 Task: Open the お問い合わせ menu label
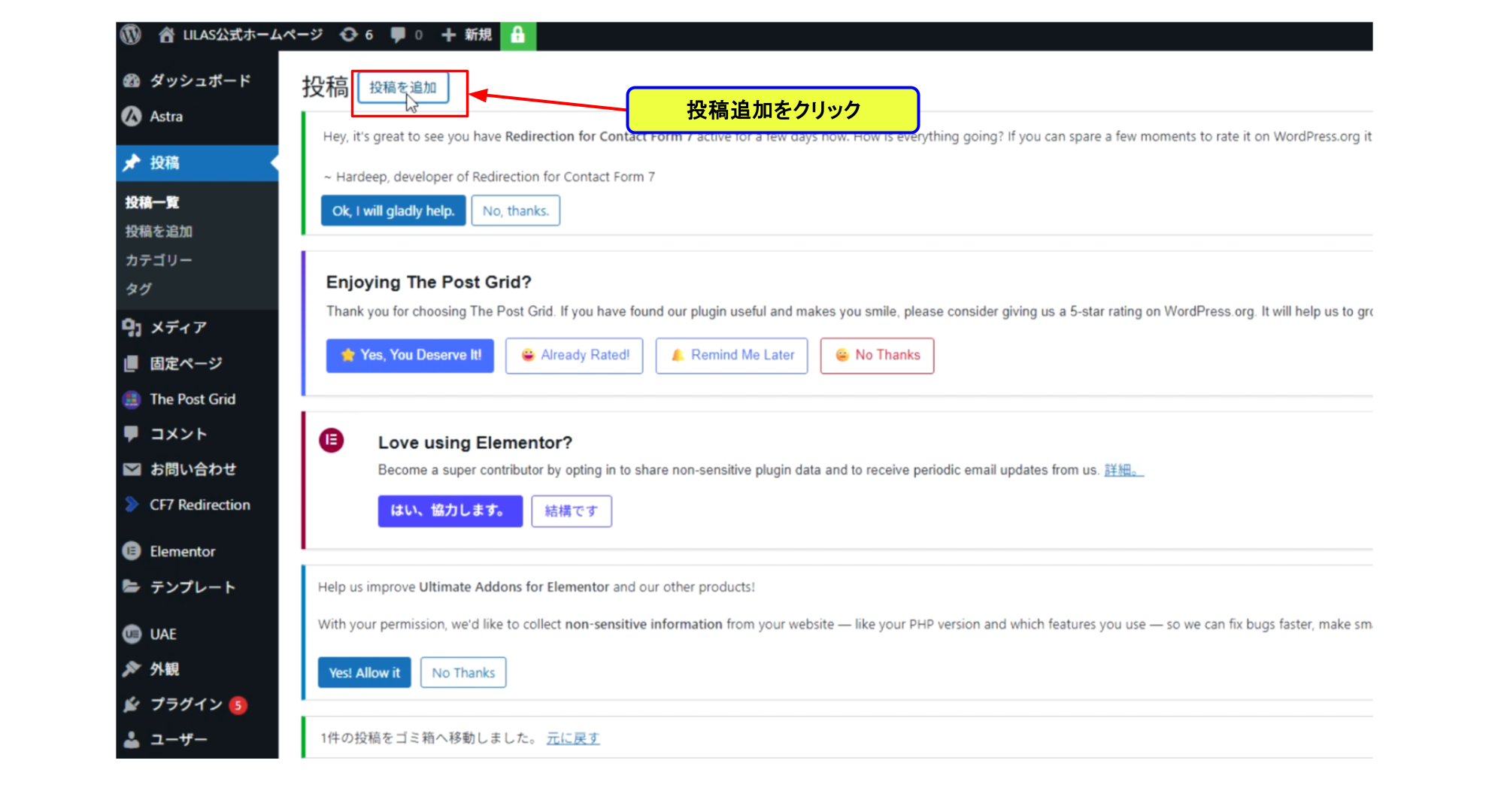coord(193,469)
